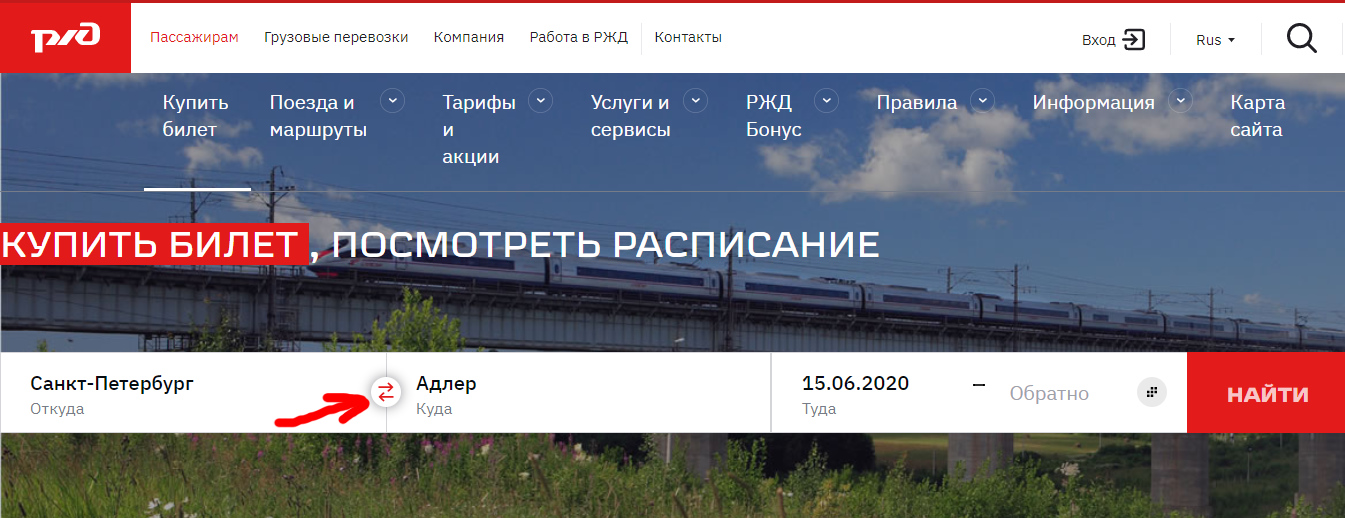Expand the Информация chevron

tap(1181, 101)
